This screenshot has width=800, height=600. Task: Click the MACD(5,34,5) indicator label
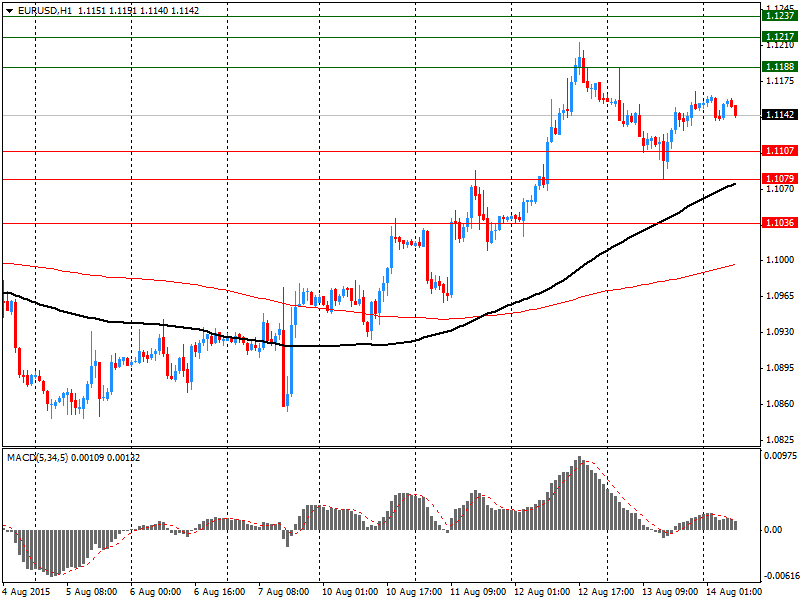click(37, 458)
